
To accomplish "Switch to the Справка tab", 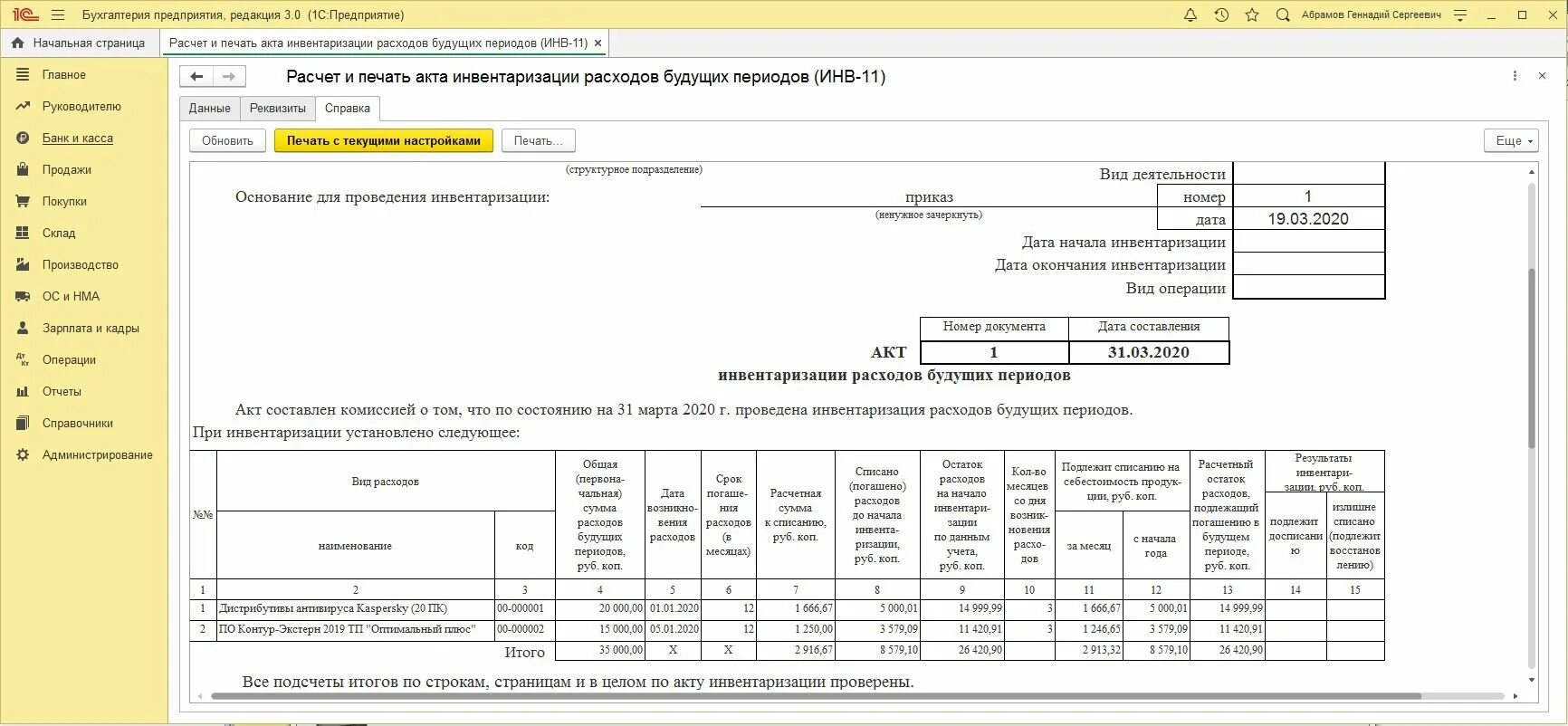I will (x=348, y=108).
